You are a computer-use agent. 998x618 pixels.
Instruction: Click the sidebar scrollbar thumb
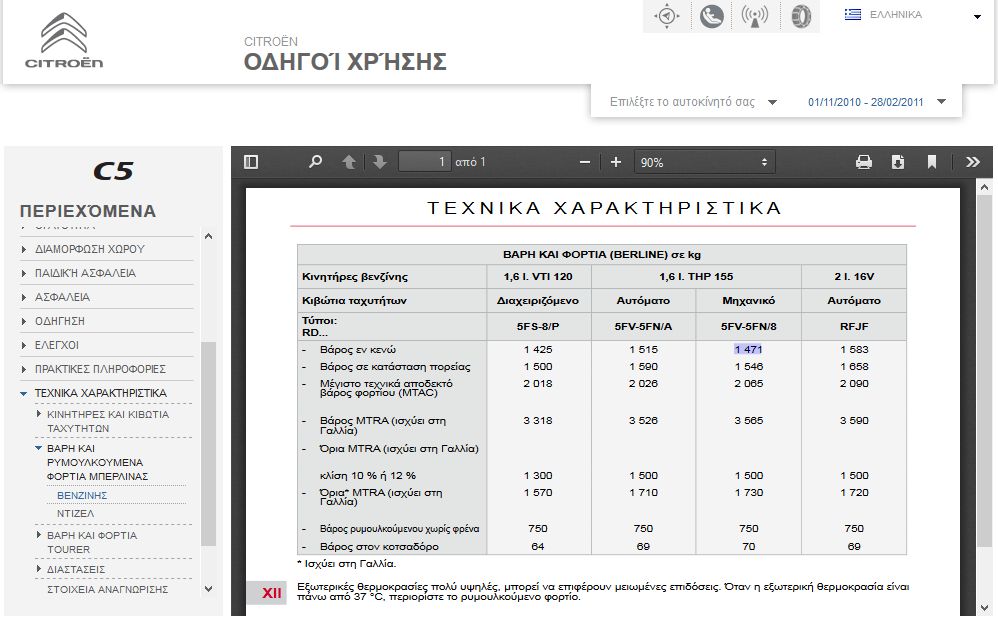click(x=209, y=444)
